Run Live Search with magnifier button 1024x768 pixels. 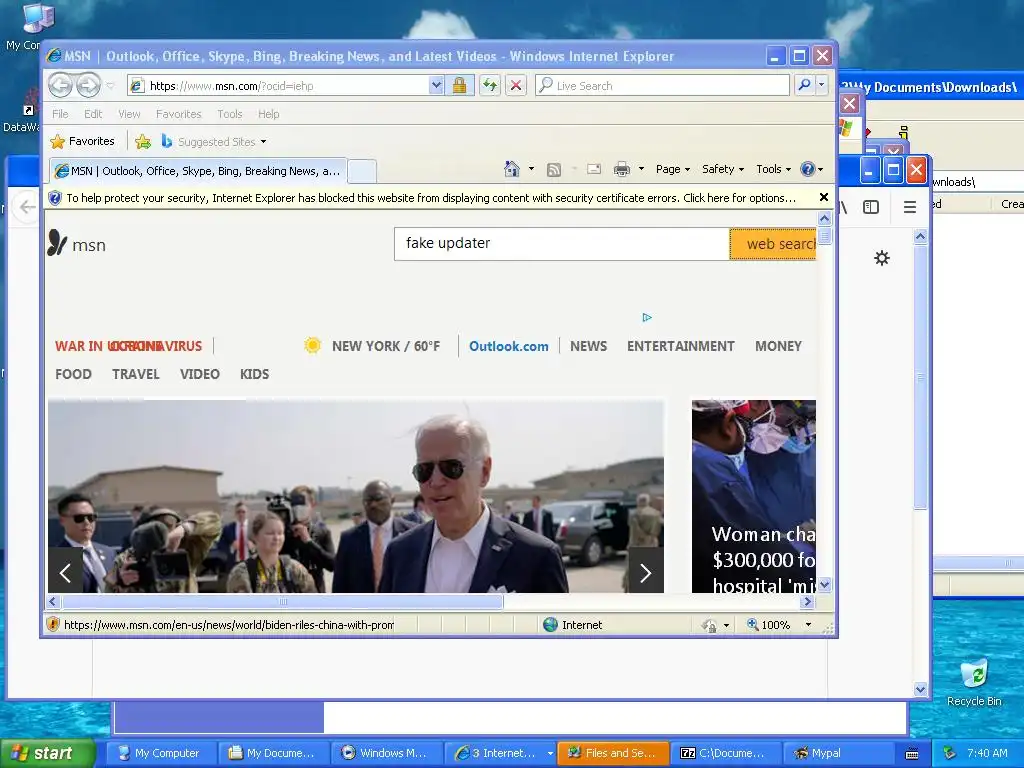[805, 85]
